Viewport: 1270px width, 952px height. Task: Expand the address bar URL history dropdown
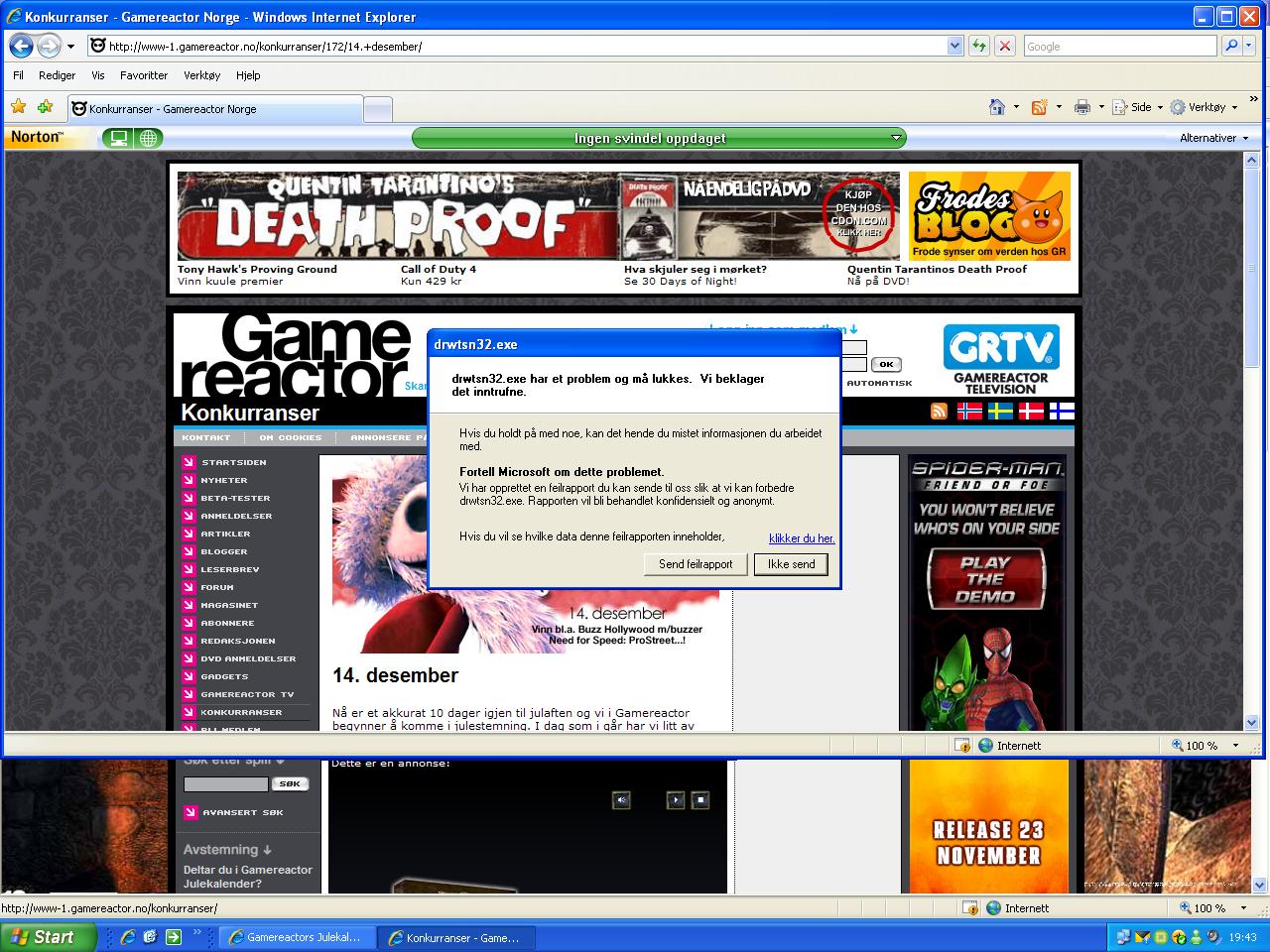(x=954, y=46)
